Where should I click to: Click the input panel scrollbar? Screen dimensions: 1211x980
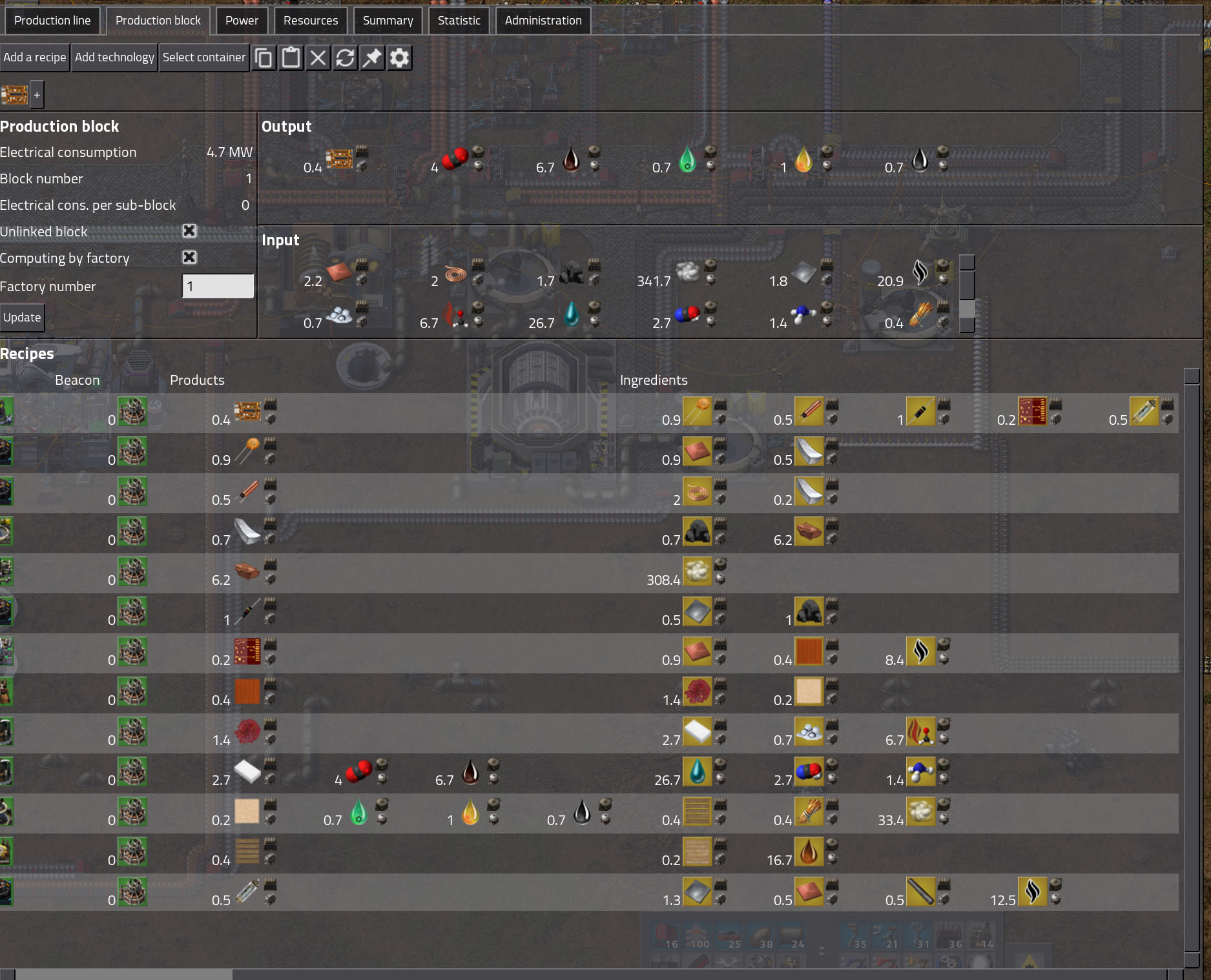[x=967, y=294]
